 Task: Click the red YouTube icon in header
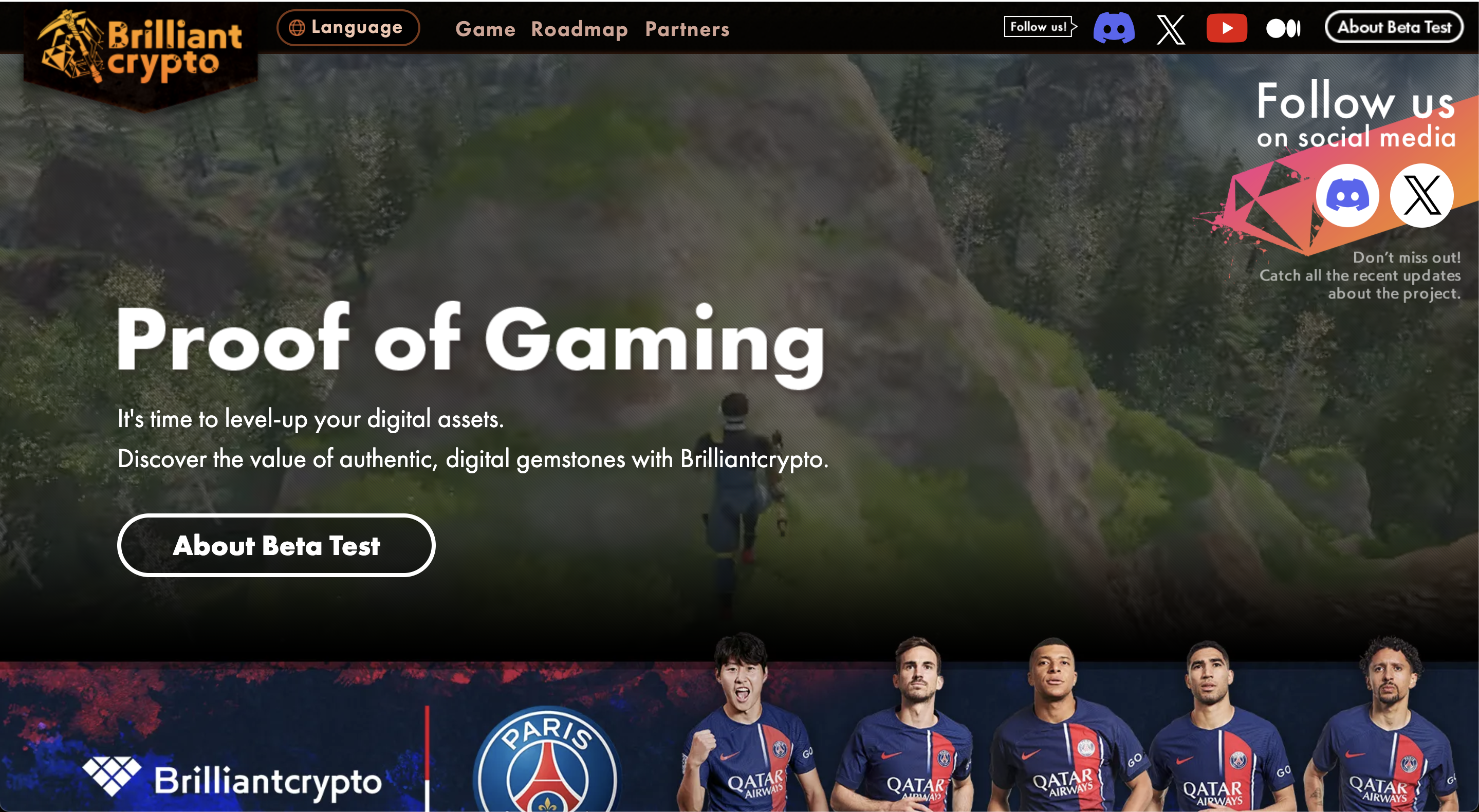[x=1227, y=28]
